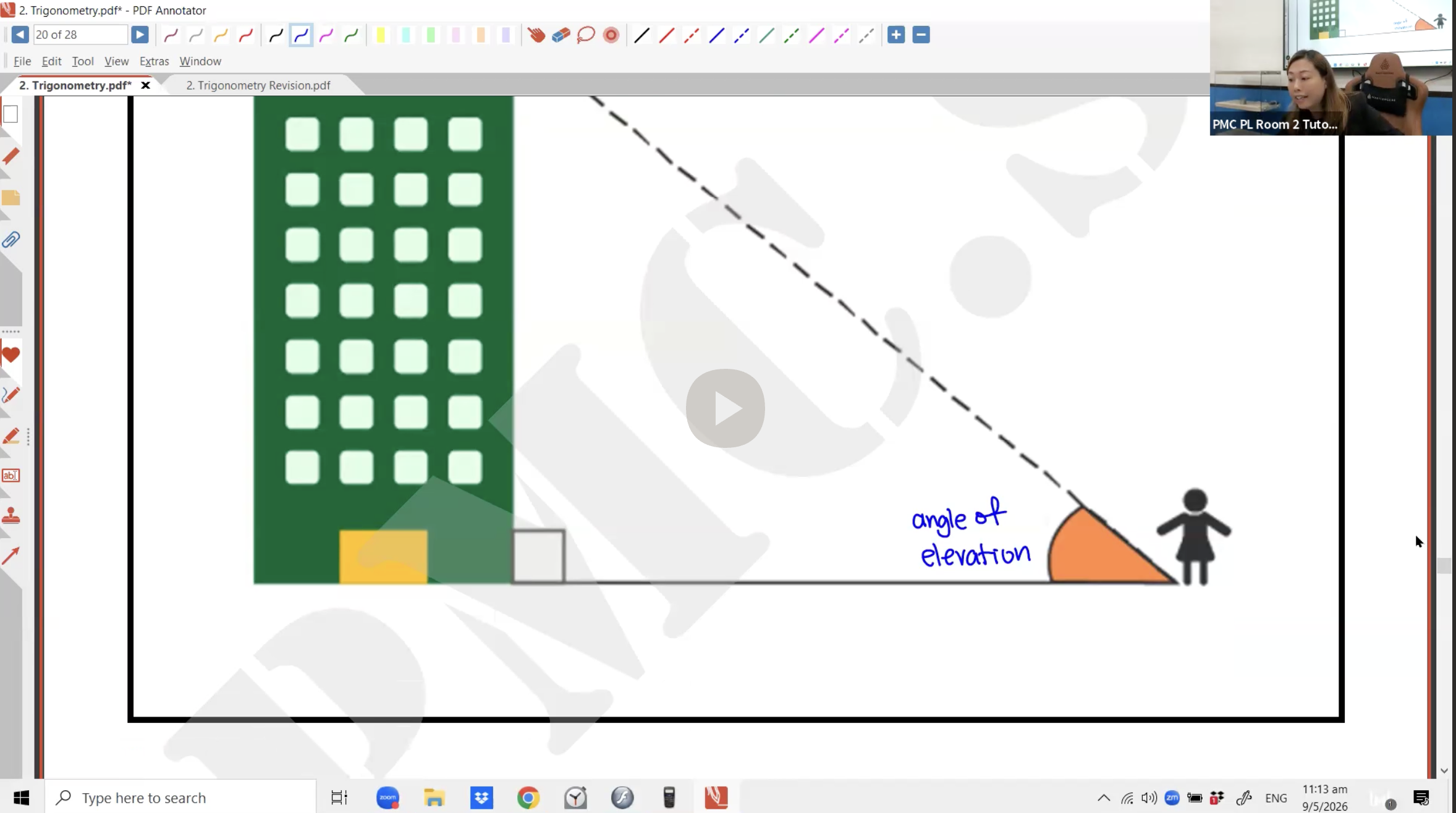Choose the lavender highlighter
This screenshot has width=1456, height=813.
[x=506, y=35]
